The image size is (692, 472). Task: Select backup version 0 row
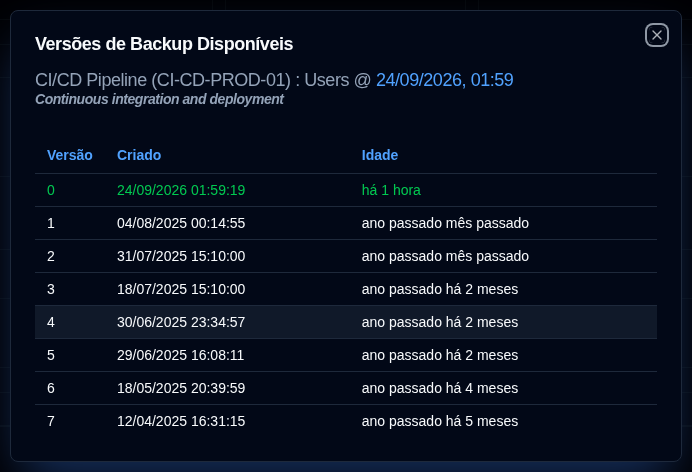tap(346, 190)
